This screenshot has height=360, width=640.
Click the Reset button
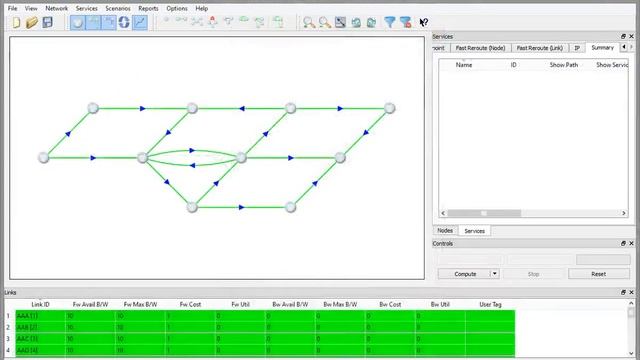pos(599,274)
